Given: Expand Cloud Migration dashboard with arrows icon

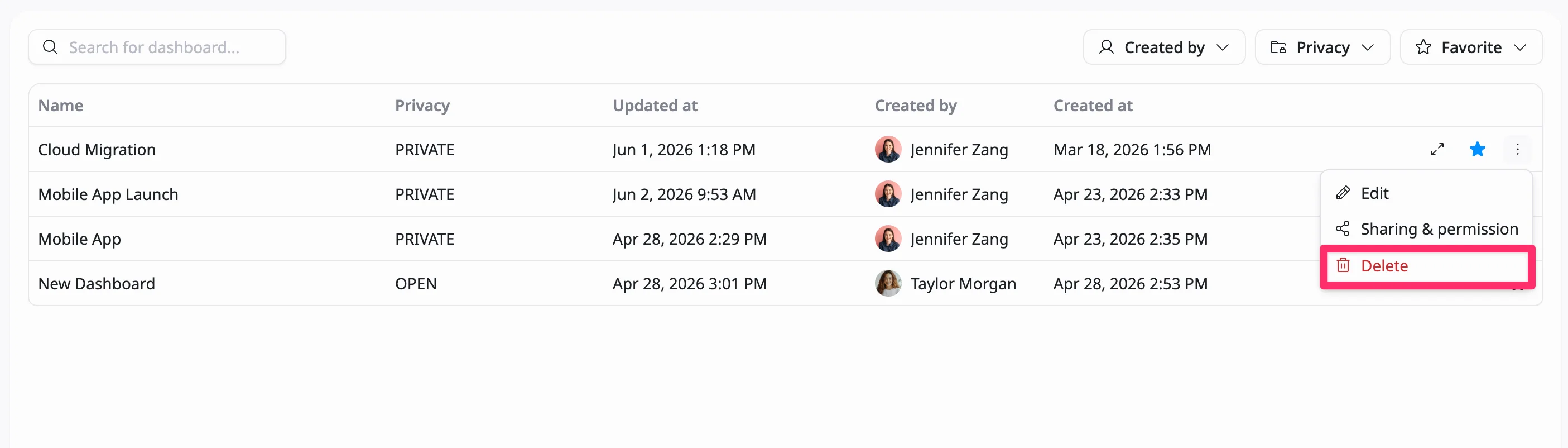Looking at the screenshot, I should pos(1437,149).
